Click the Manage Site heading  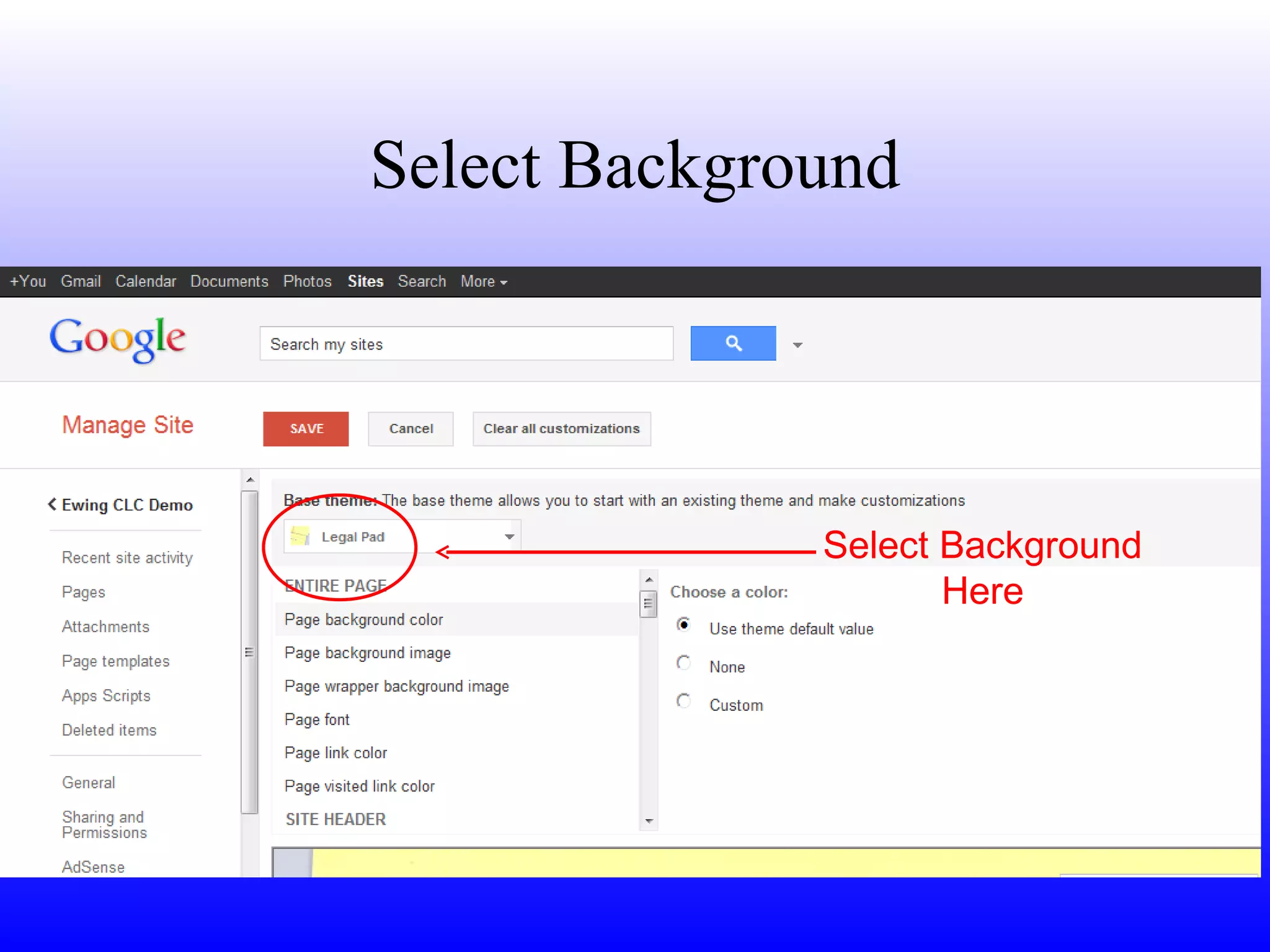pyautogui.click(x=128, y=425)
